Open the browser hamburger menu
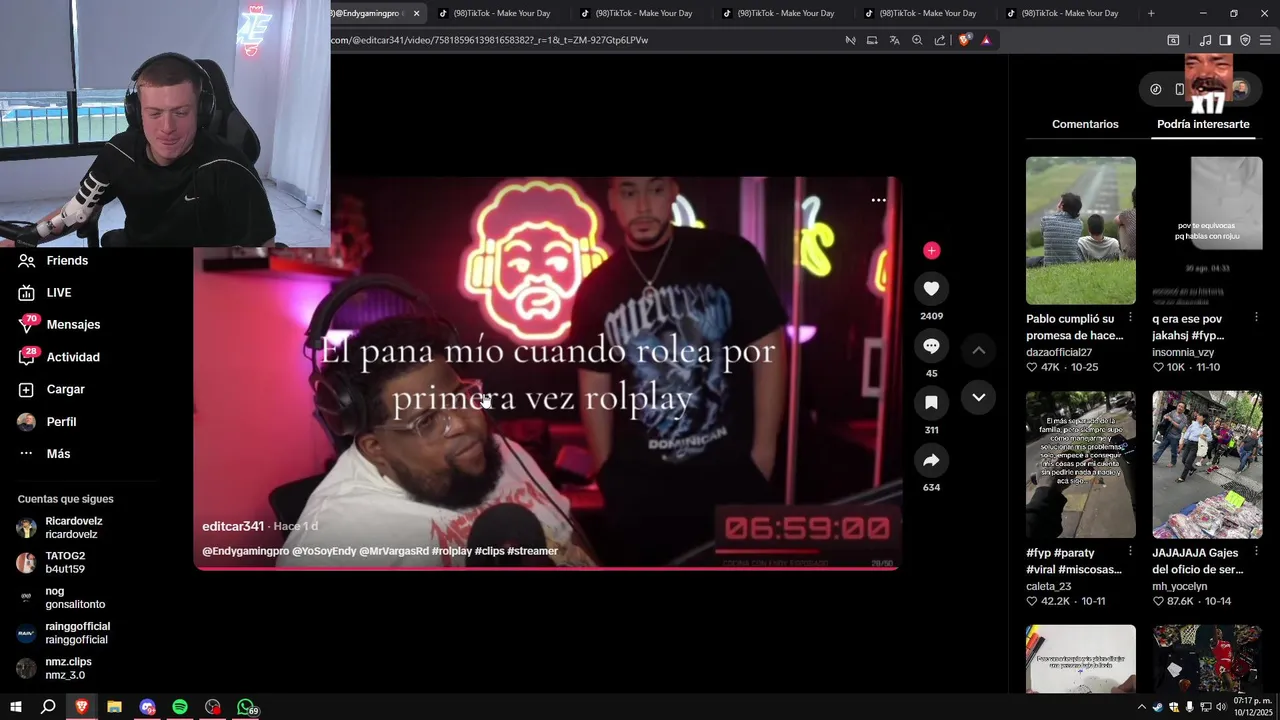The width and height of the screenshot is (1280, 720). click(1265, 40)
